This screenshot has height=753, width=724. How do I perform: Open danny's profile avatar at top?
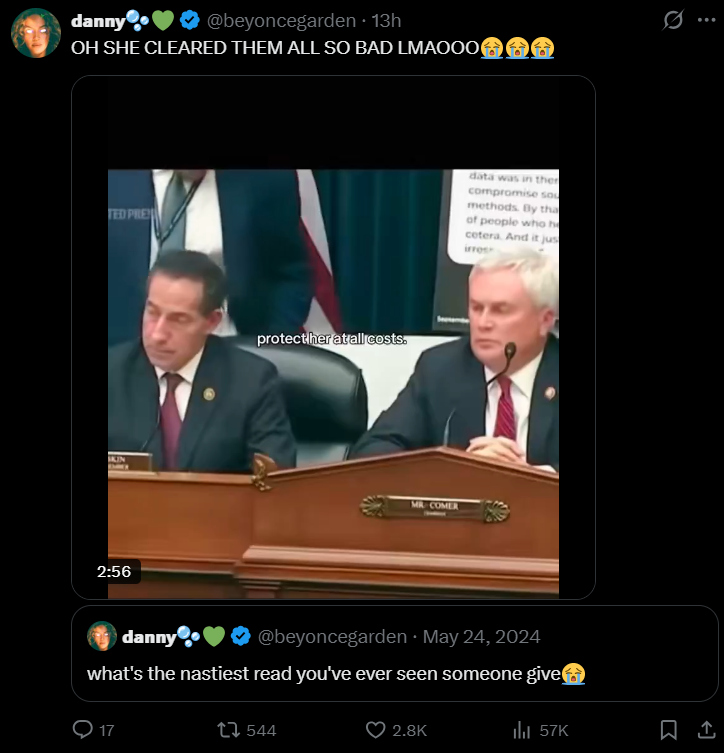click(36, 33)
